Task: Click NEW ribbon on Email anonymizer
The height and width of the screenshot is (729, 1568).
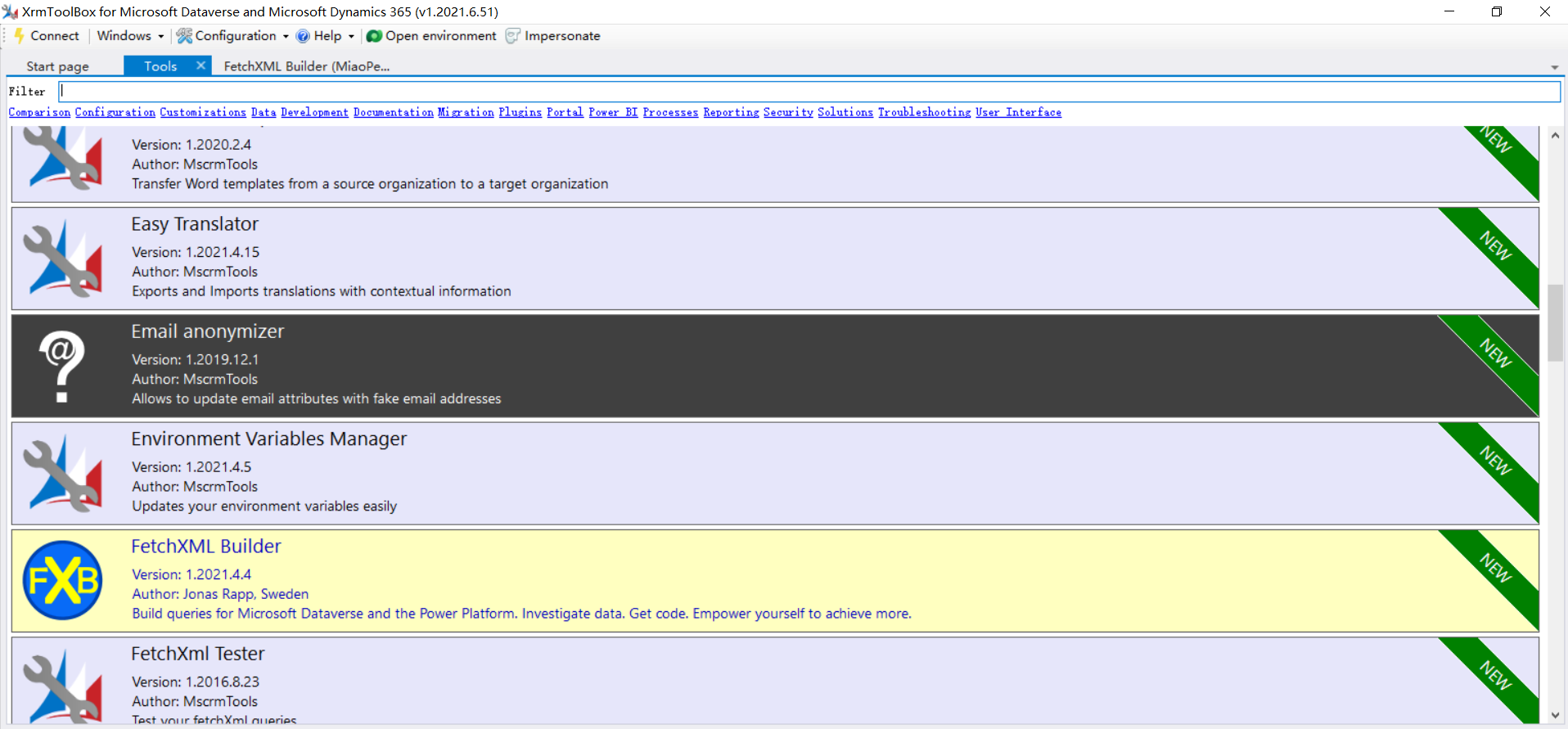Action: coord(1495,353)
